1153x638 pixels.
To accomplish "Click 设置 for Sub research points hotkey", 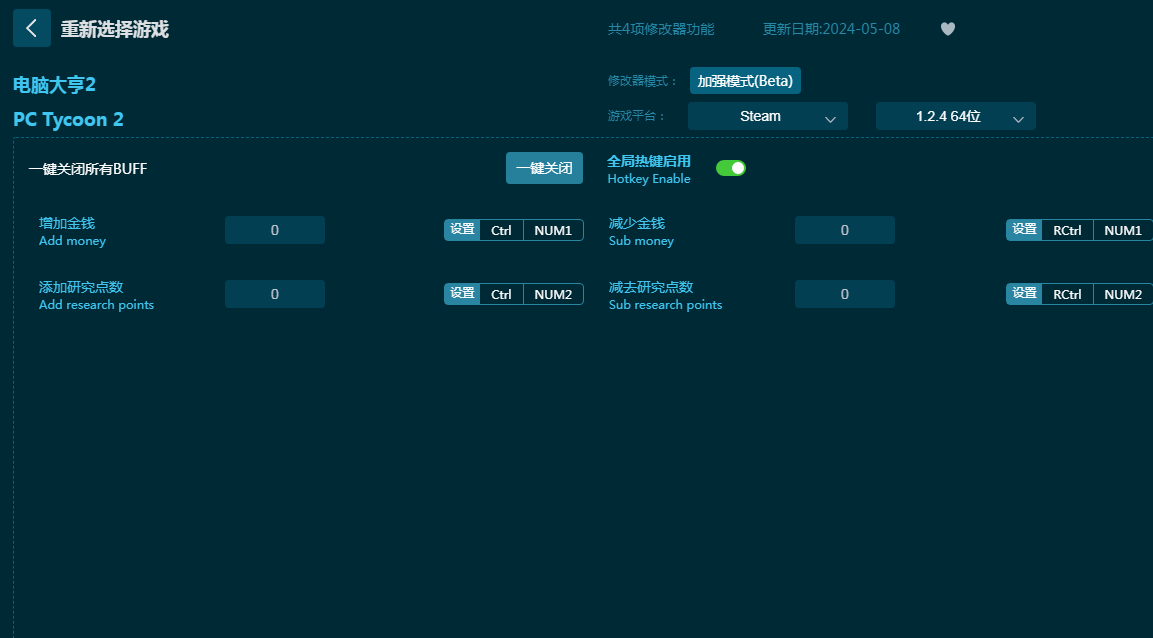I will tap(1024, 294).
